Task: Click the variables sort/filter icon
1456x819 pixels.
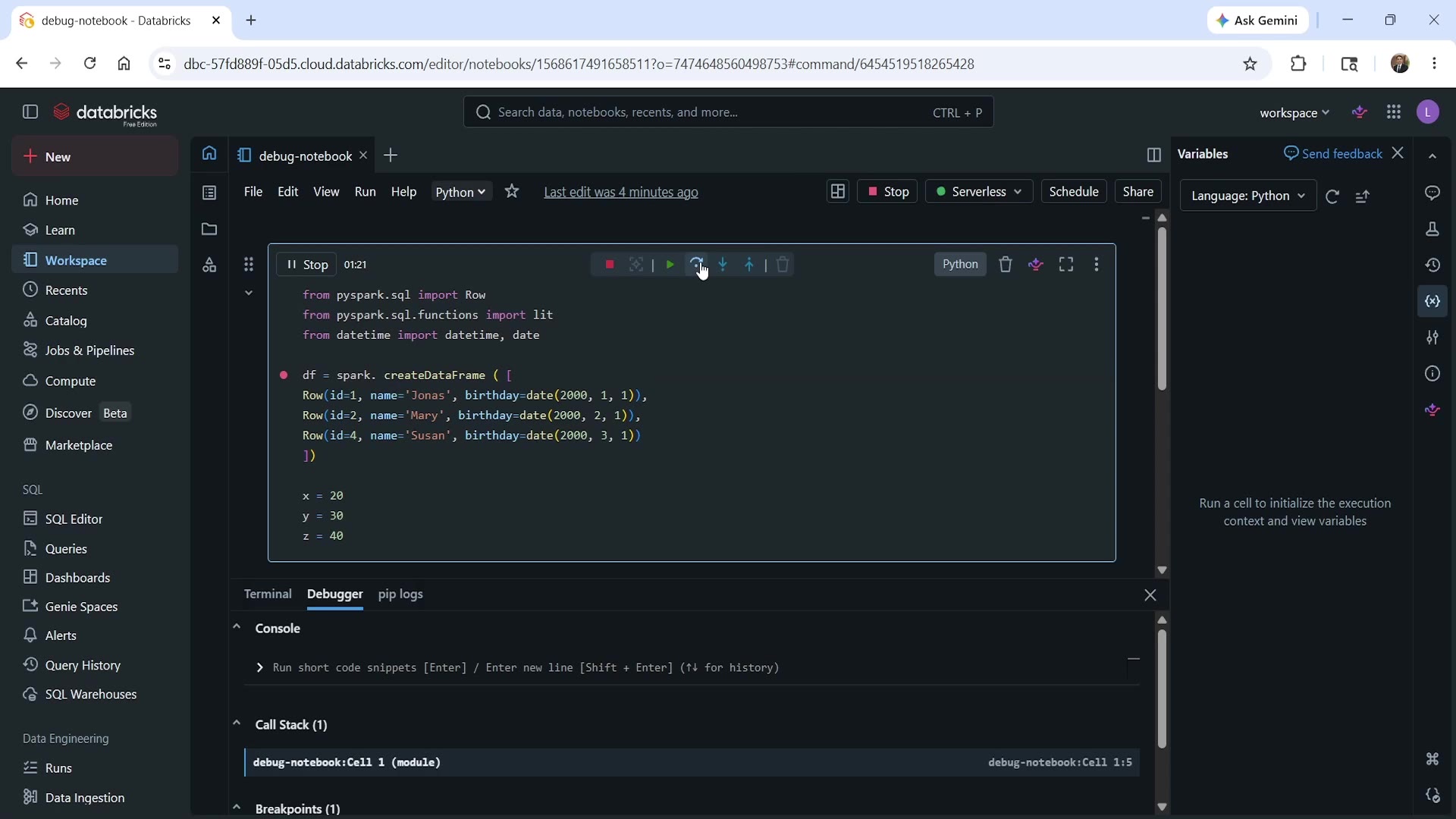Action: [1363, 196]
